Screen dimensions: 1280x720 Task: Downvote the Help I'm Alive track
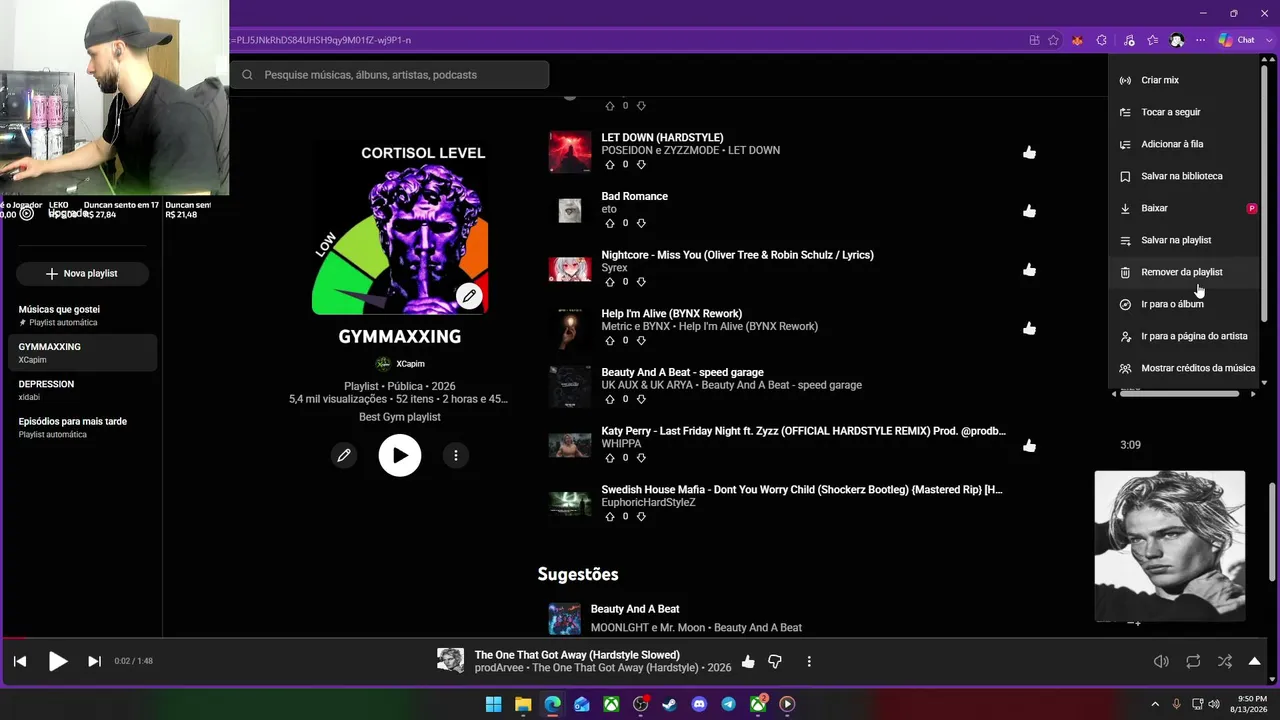point(641,340)
